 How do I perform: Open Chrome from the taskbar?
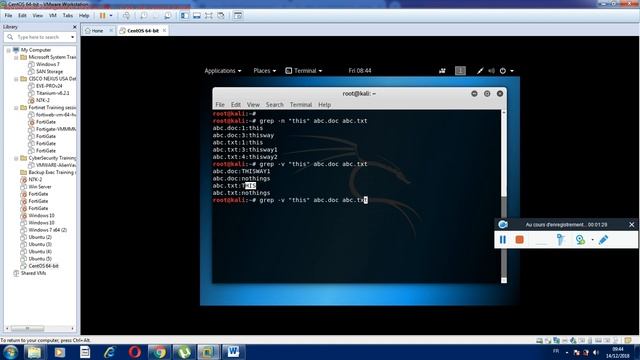(x=160, y=352)
